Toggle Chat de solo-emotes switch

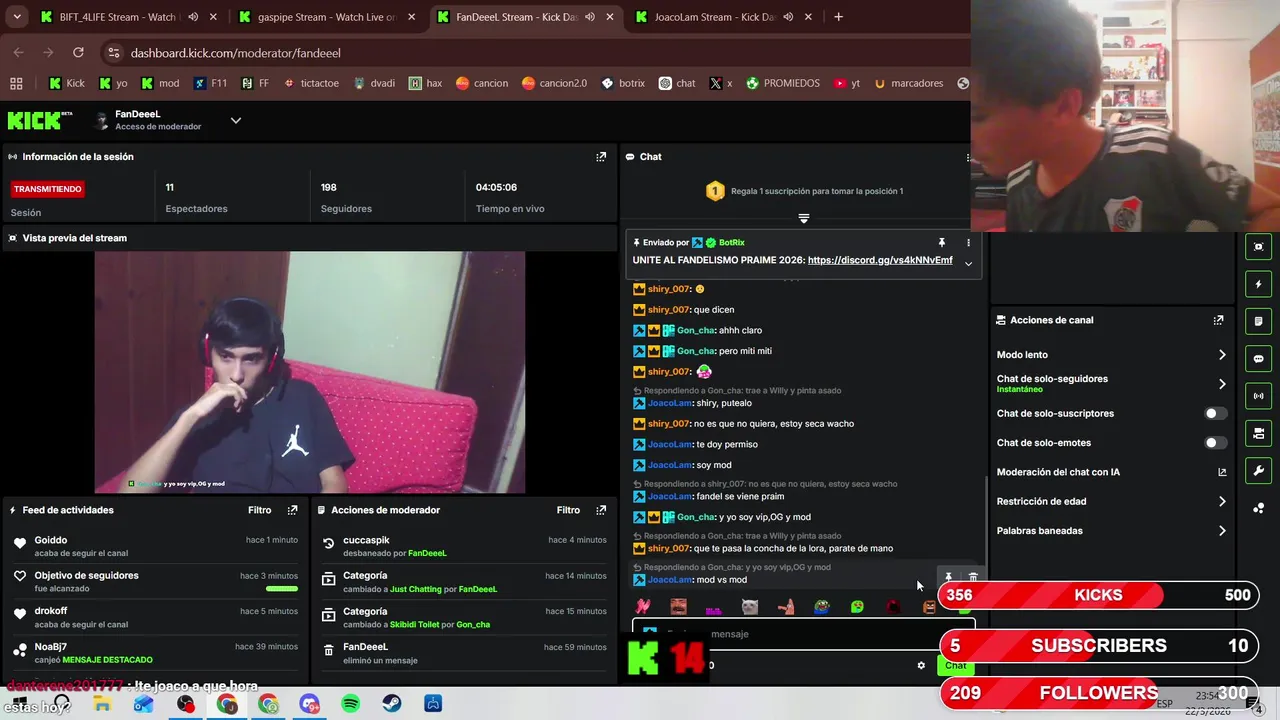[1215, 443]
